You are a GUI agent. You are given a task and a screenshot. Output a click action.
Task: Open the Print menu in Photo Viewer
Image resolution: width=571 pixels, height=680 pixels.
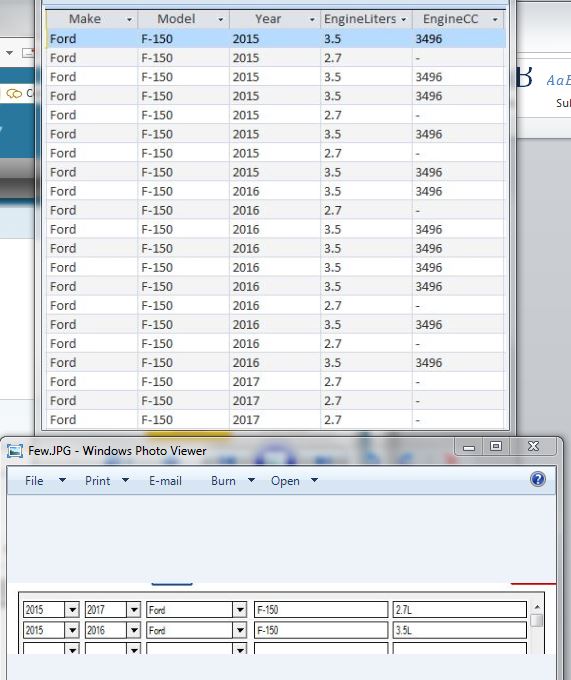point(98,481)
